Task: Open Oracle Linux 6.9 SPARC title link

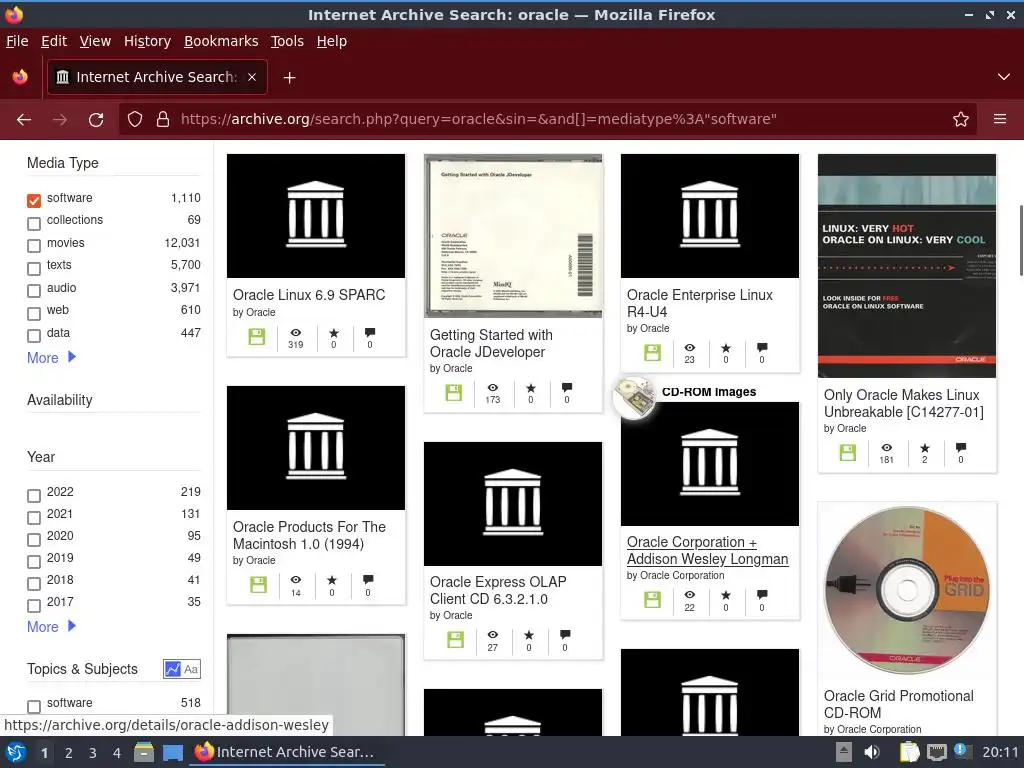Action: pyautogui.click(x=309, y=295)
